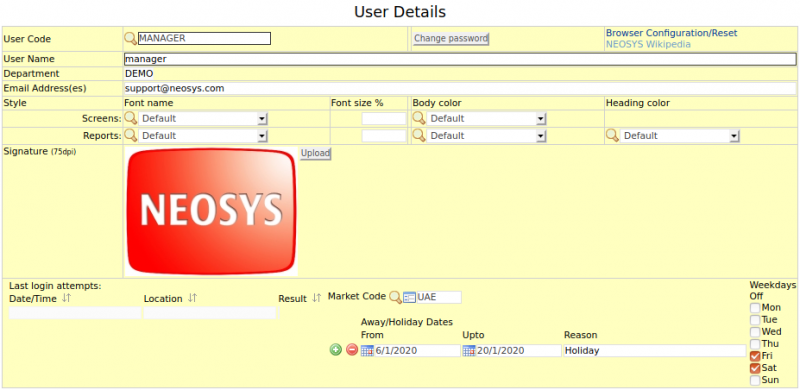Click the Screens font size % field
The height and width of the screenshot is (390, 800).
tap(384, 119)
